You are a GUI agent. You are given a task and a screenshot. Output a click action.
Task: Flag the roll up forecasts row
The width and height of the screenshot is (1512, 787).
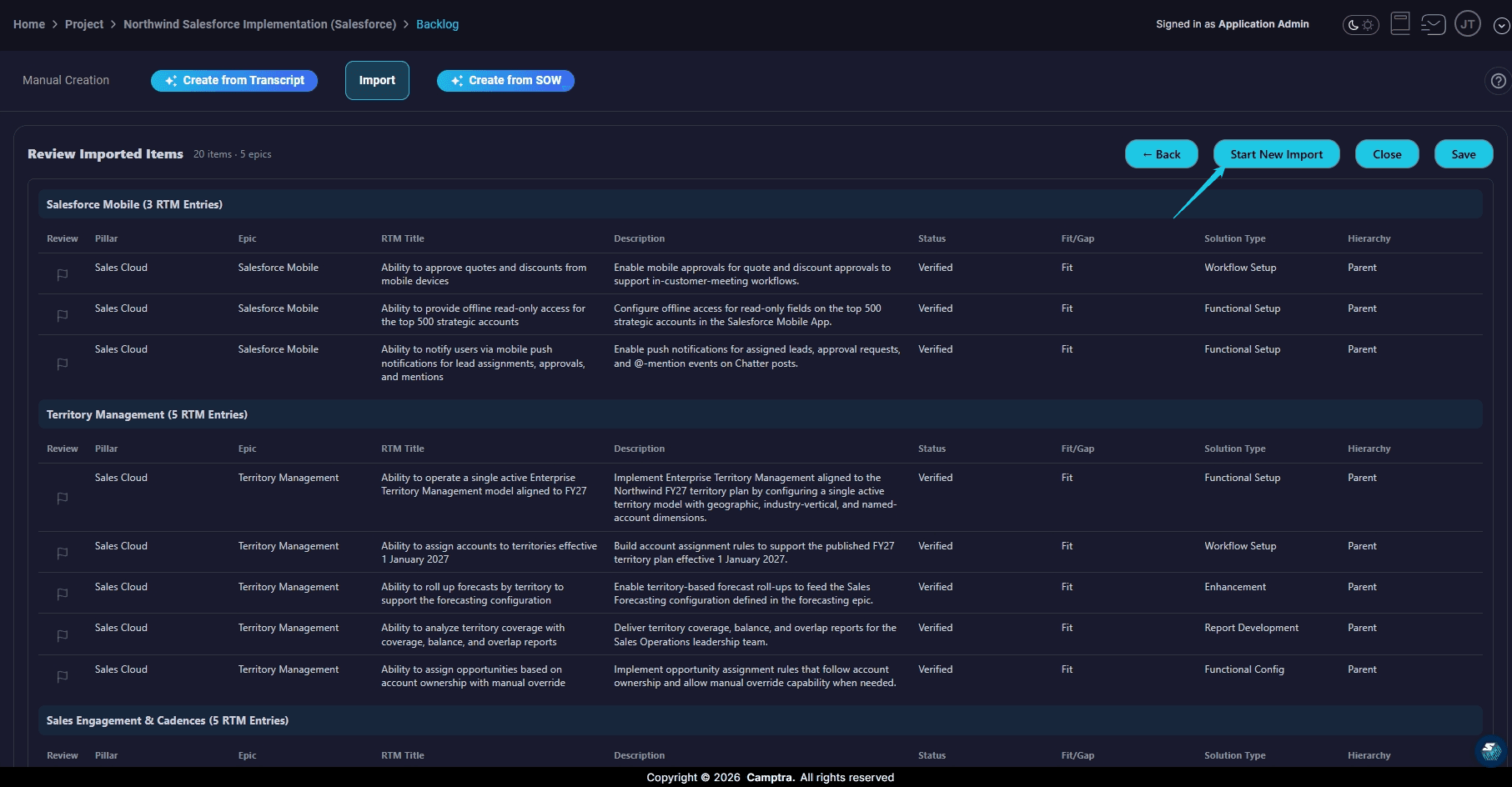(63, 594)
